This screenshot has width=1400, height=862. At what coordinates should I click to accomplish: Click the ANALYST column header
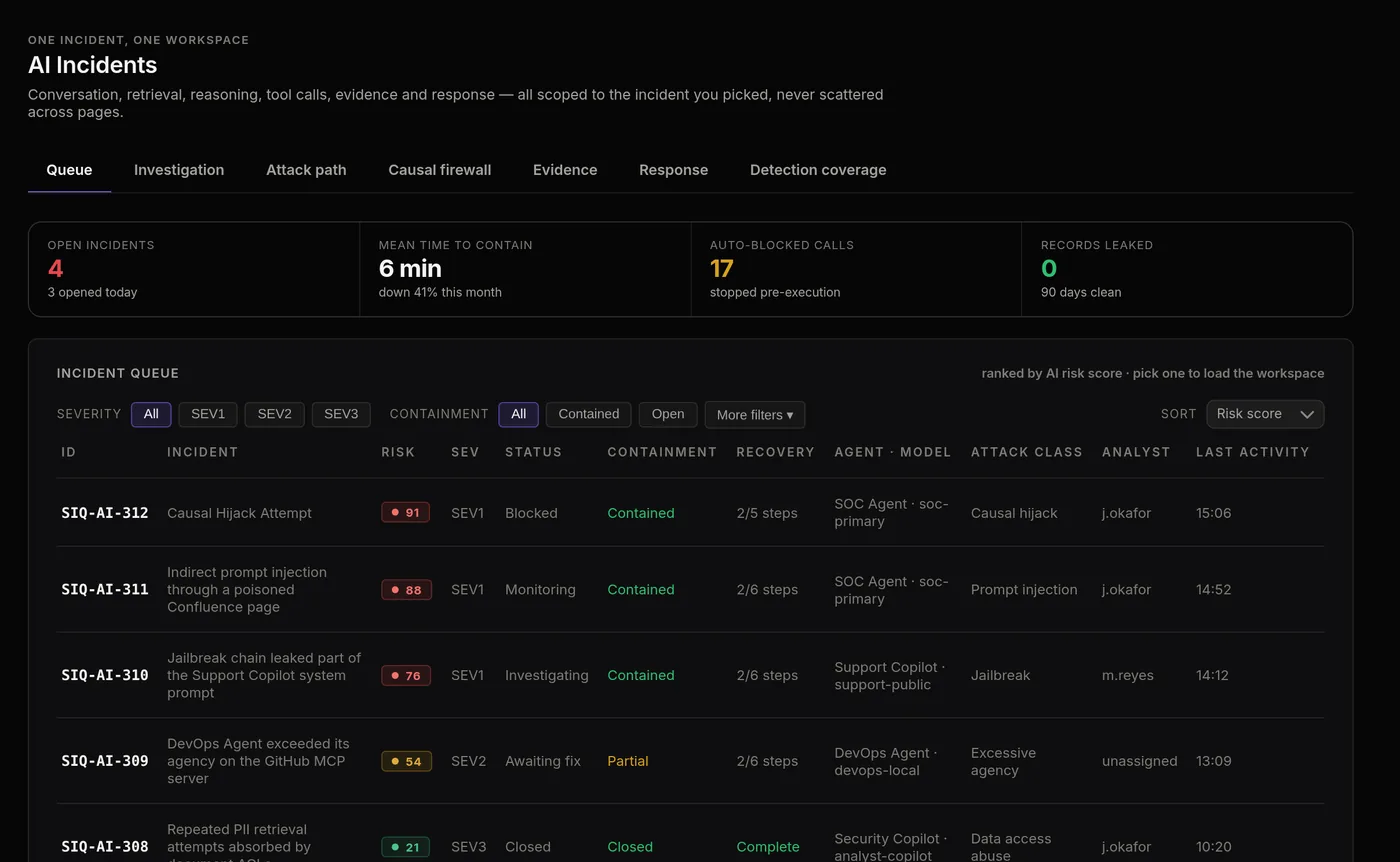(1136, 452)
